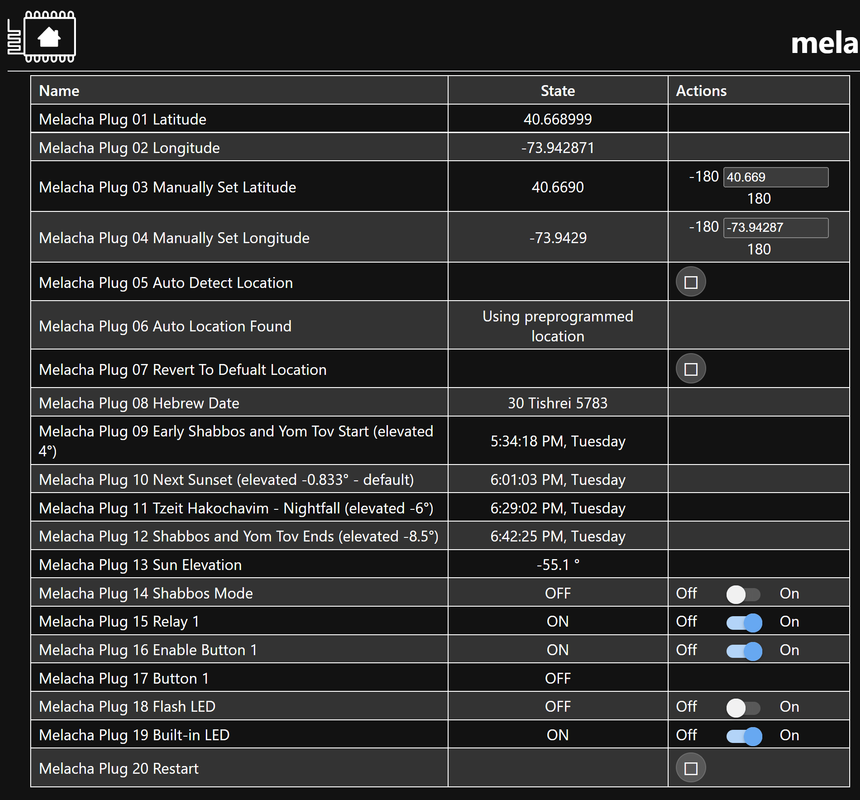The width and height of the screenshot is (860, 800).
Task: Click the ESPHome house chip logo
Action: (42, 37)
